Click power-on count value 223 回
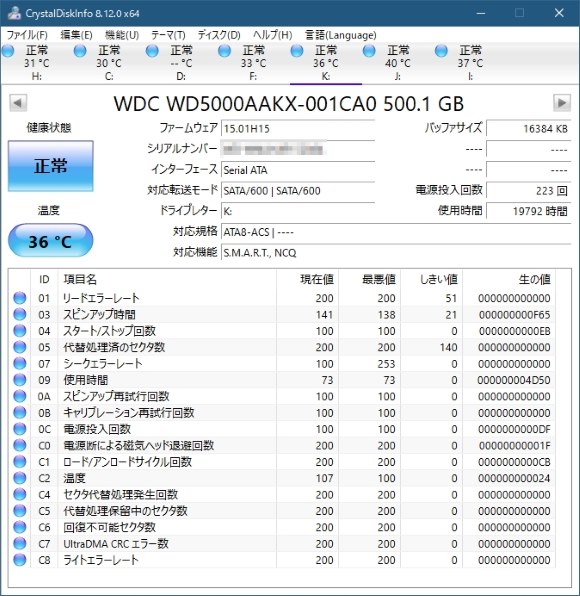 [x=529, y=190]
